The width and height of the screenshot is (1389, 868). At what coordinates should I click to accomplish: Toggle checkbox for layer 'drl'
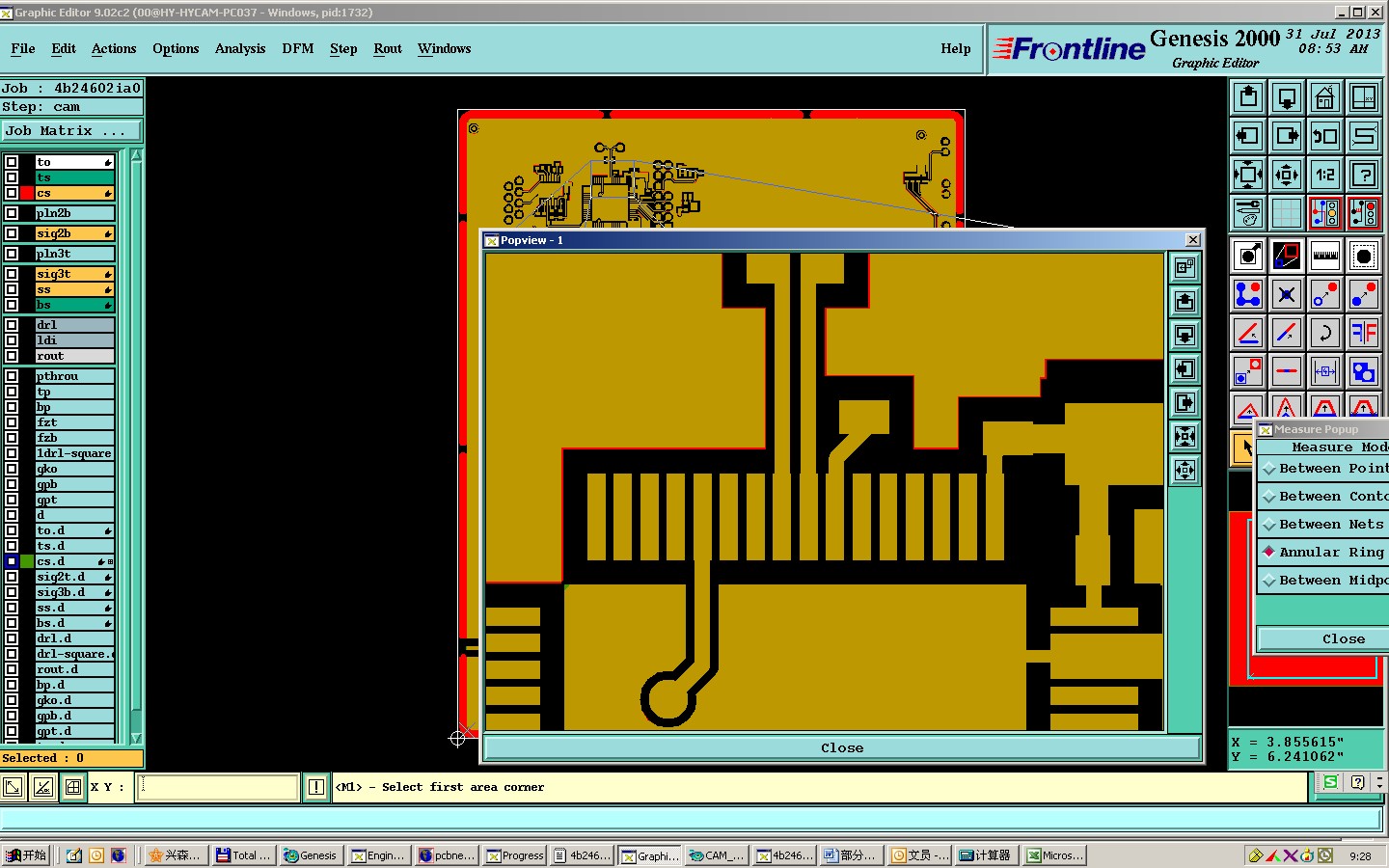(12, 325)
